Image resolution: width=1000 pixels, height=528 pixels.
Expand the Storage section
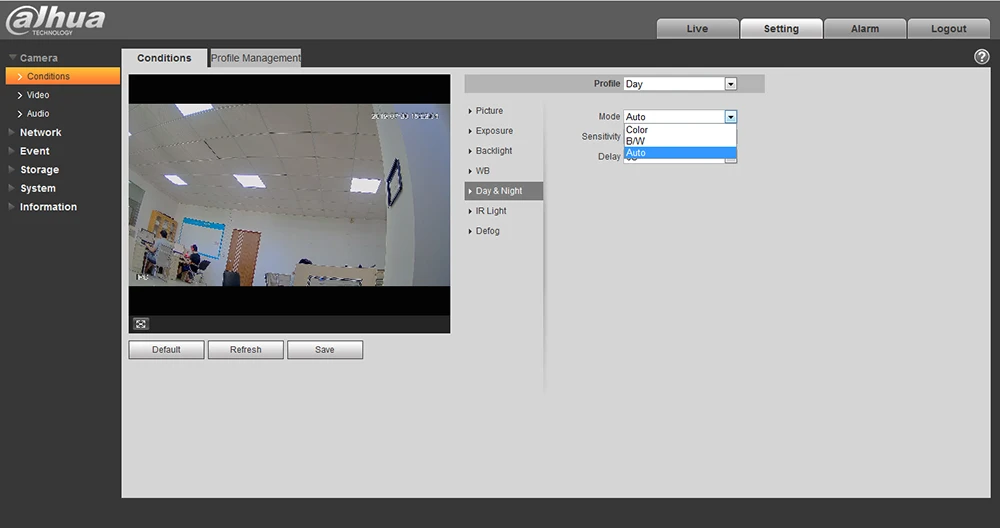pyautogui.click(x=39, y=170)
